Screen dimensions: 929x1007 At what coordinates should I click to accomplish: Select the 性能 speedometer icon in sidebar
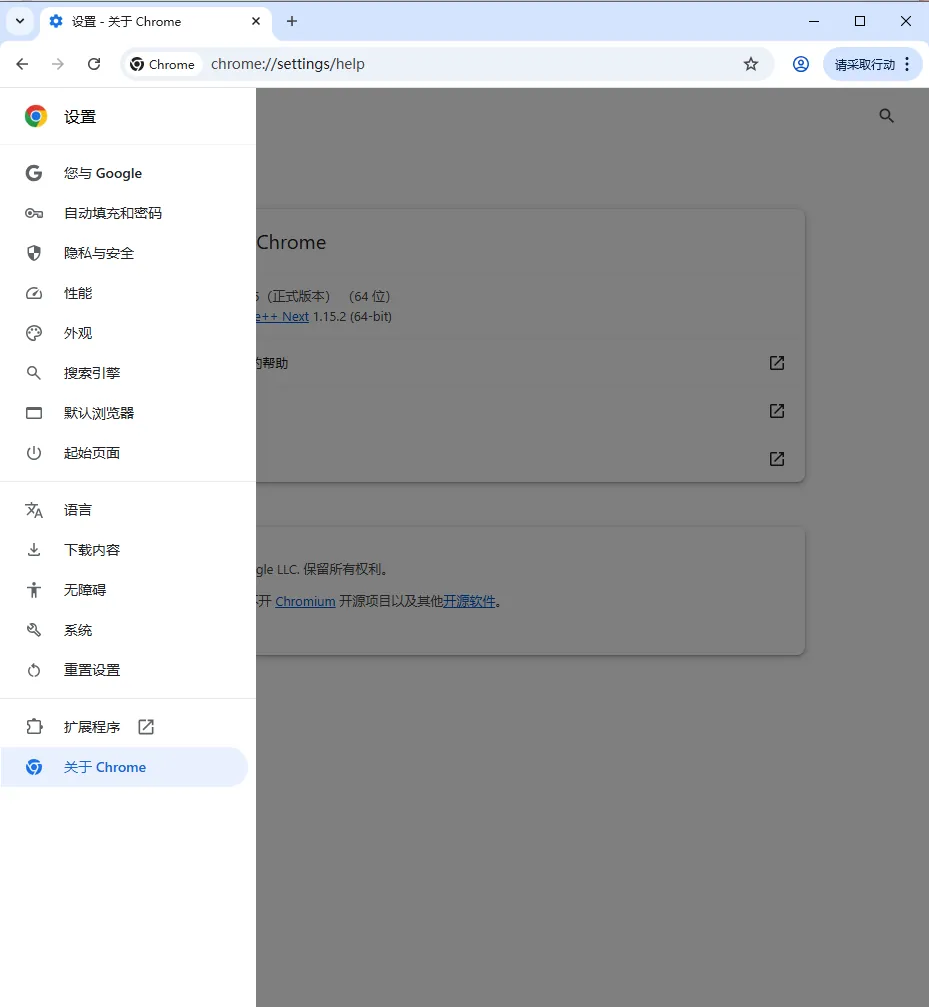click(33, 293)
